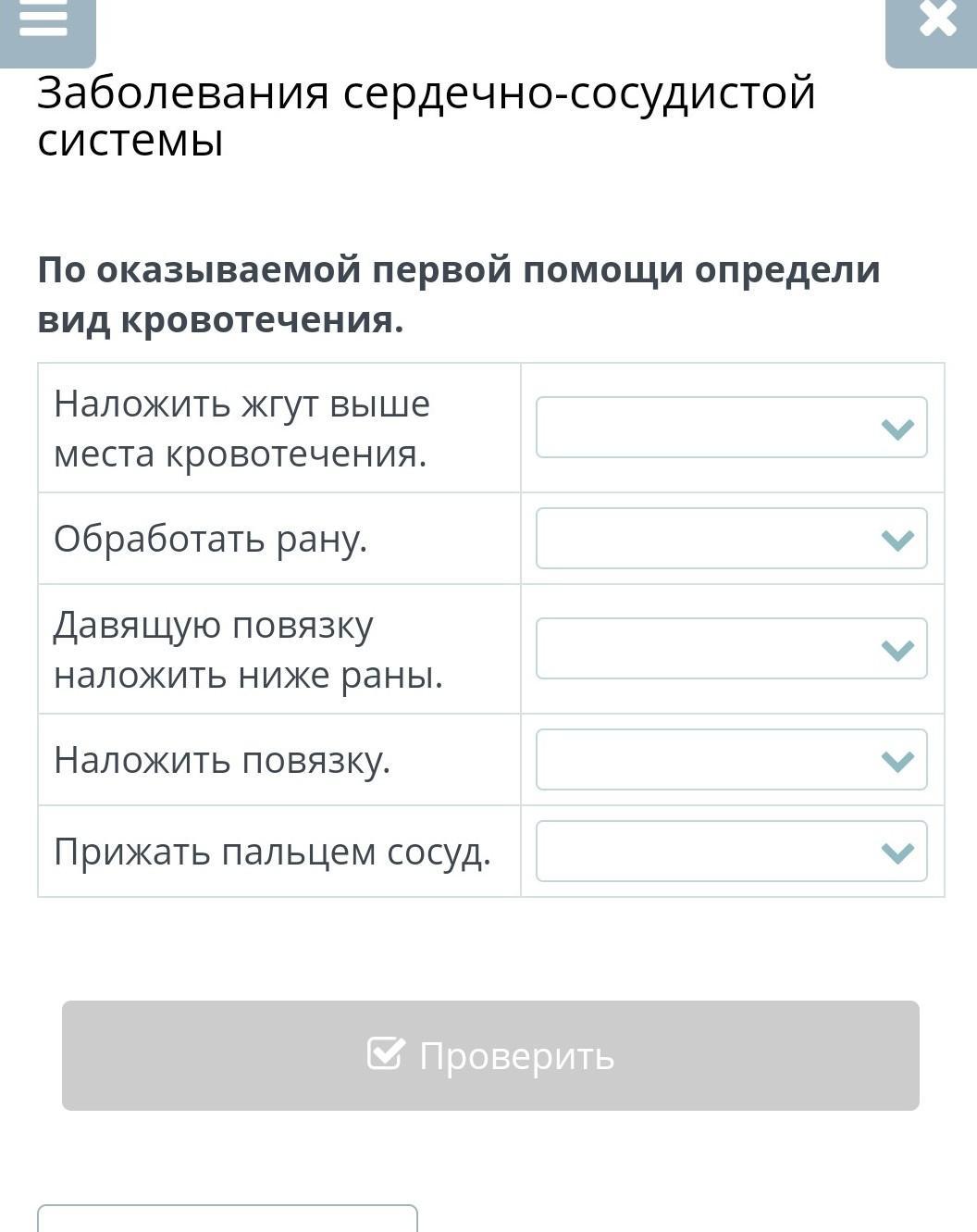Select the 'Обработать рану.' label

211,539
